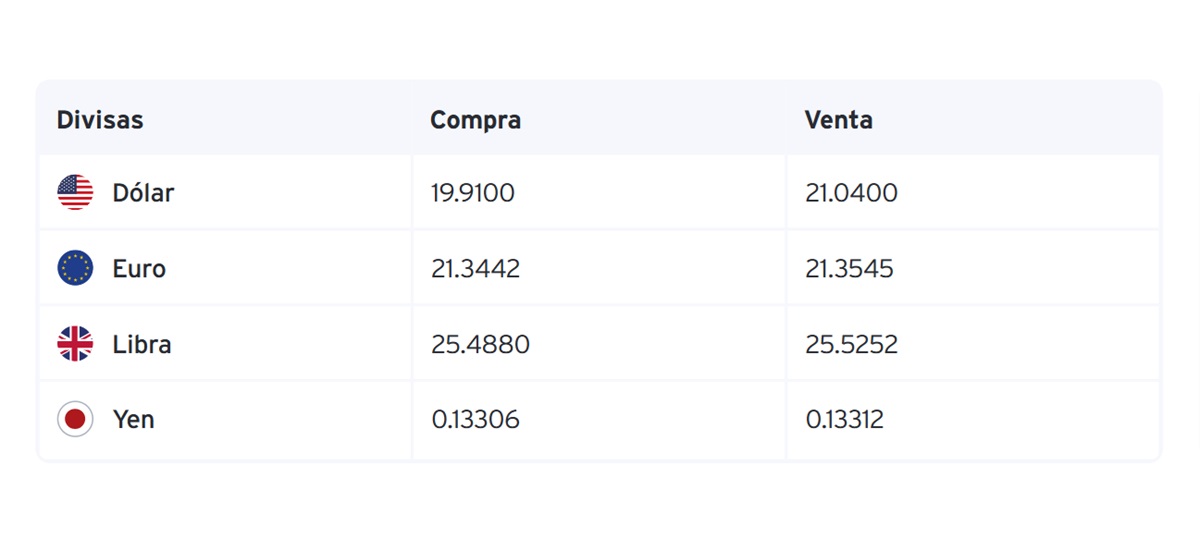Click the Compra column header

476,120
